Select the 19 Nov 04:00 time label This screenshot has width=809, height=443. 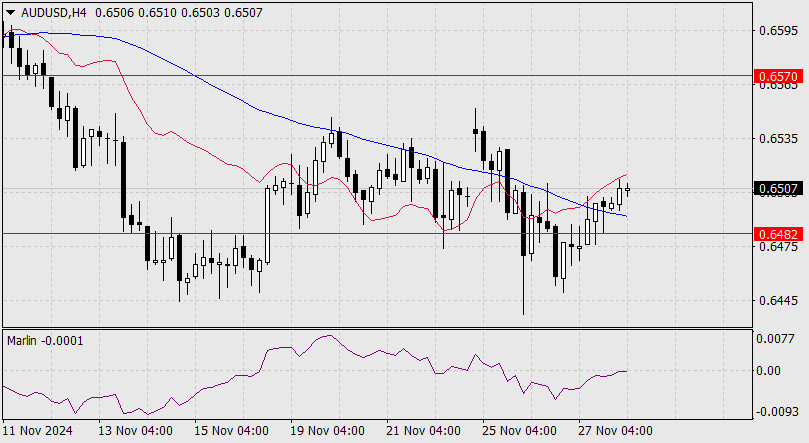[327, 431]
